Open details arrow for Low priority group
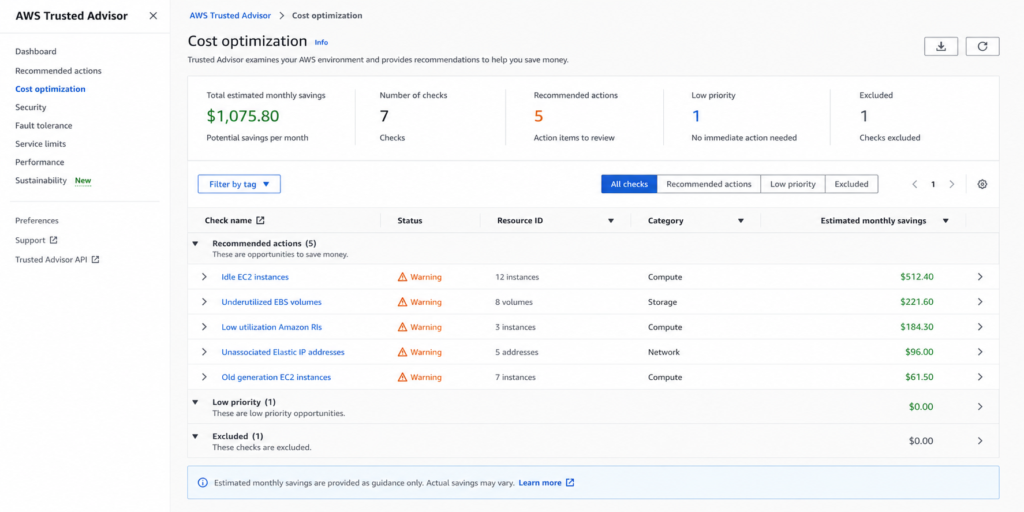Image resolution: width=1024 pixels, height=512 pixels. 980,406
